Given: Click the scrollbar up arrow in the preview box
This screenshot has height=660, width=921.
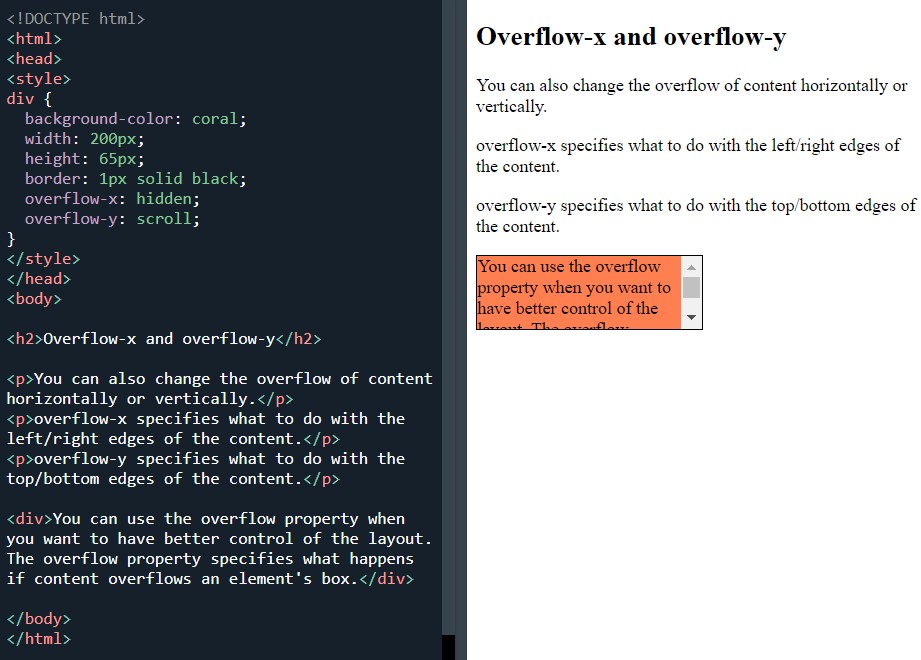Looking at the screenshot, I should tap(692, 266).
